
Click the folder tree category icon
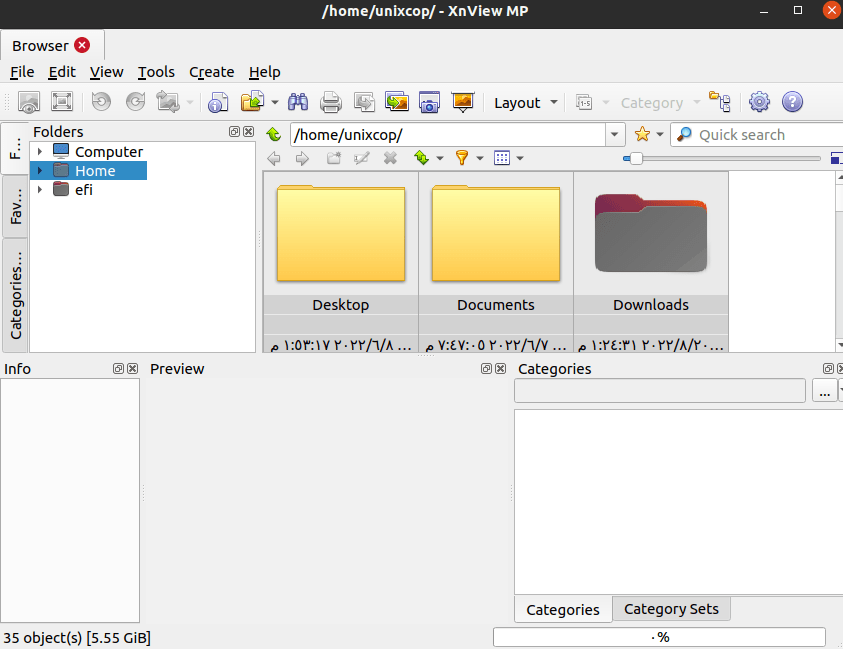(x=719, y=102)
